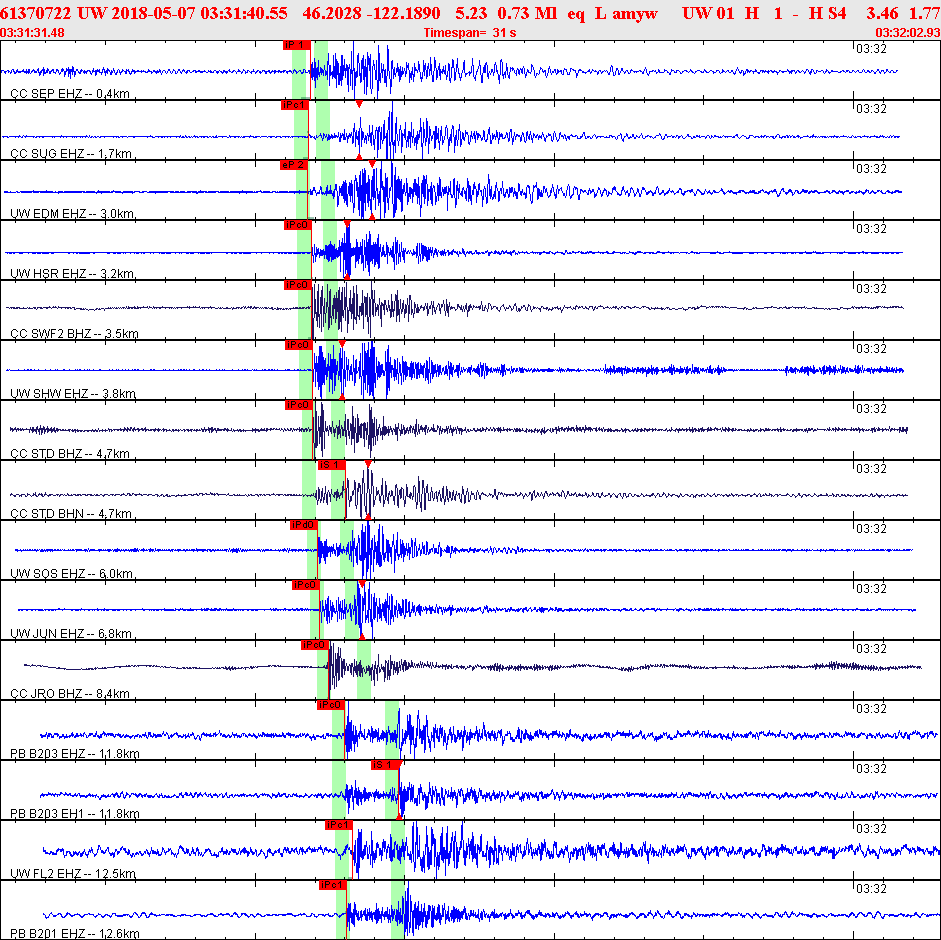
Task: Click station label 'UW FL2 EHZ -- 12.5km'
Action: (73, 874)
